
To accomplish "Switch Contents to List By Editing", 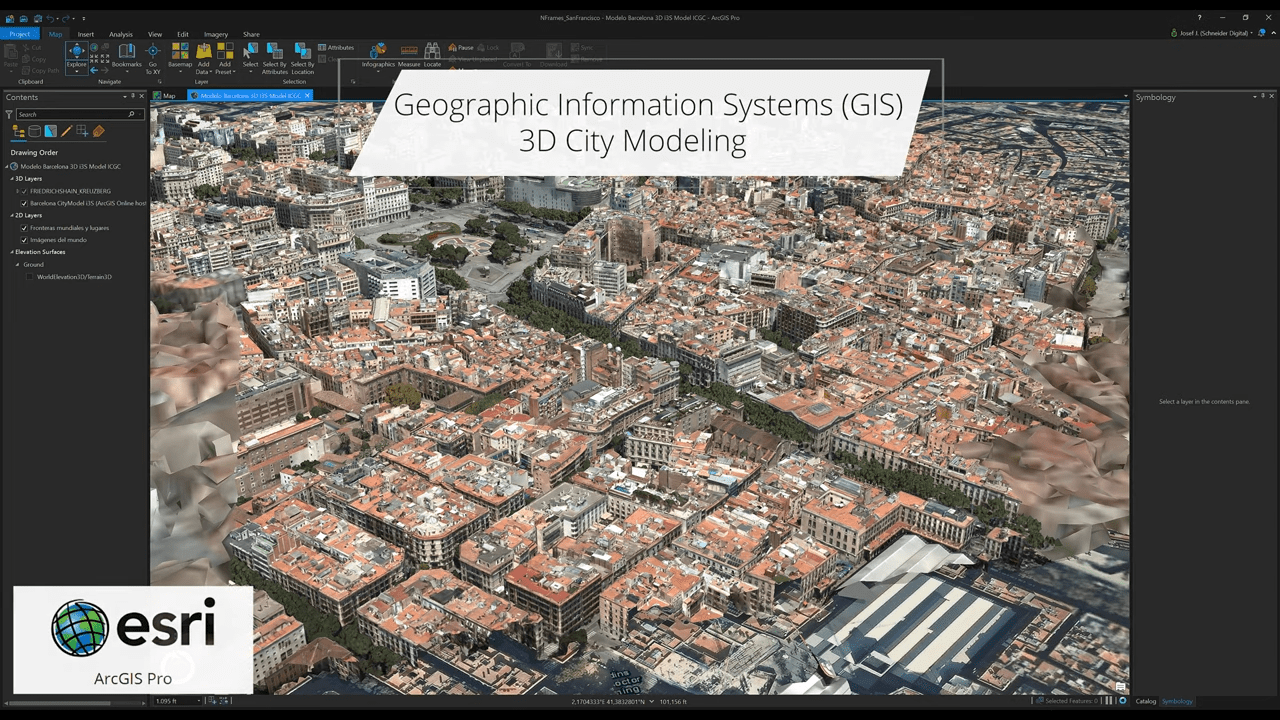I will tap(66, 131).
